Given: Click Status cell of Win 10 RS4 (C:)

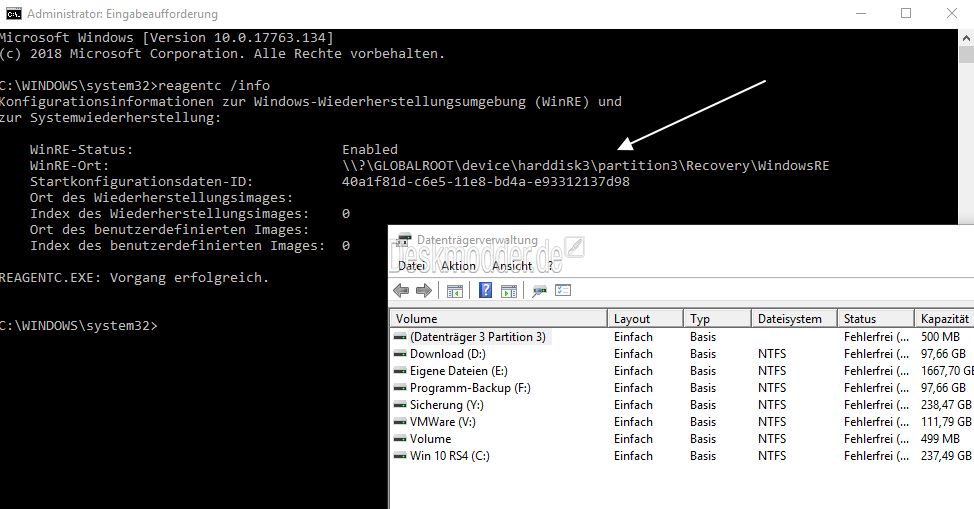Looking at the screenshot, I should coord(876,456).
